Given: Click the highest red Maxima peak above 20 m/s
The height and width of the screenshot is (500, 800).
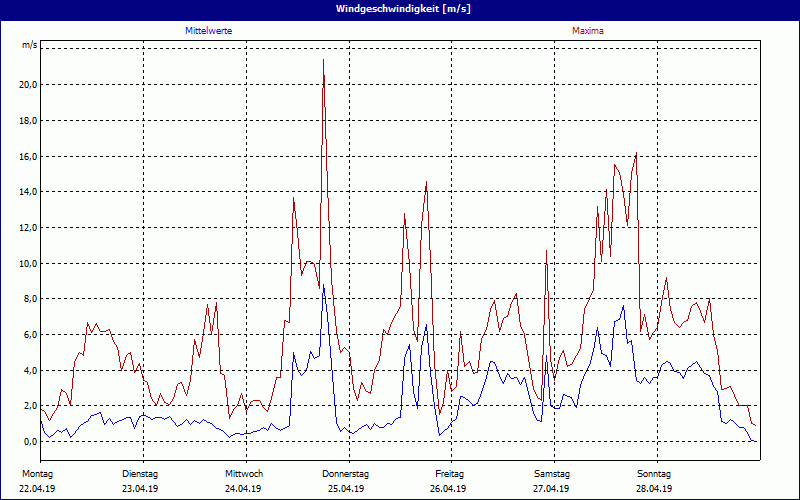Looking at the screenshot, I should click(323, 61).
